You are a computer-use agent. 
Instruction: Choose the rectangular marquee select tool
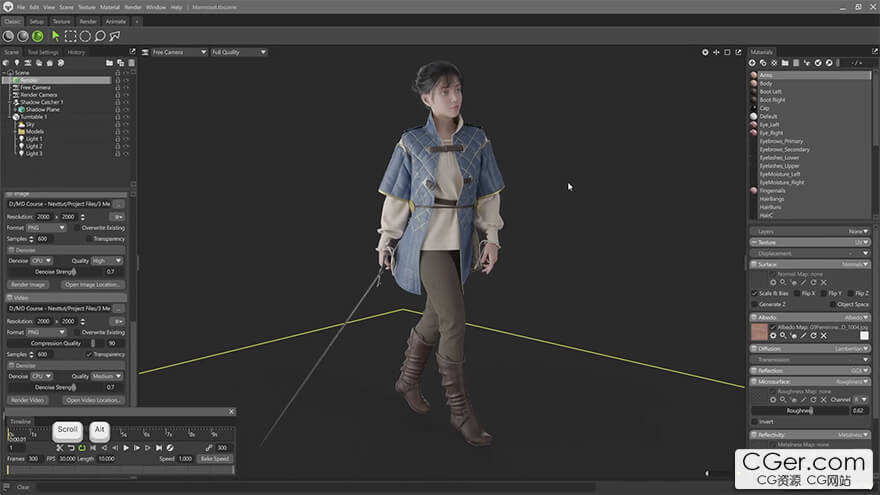click(x=70, y=36)
